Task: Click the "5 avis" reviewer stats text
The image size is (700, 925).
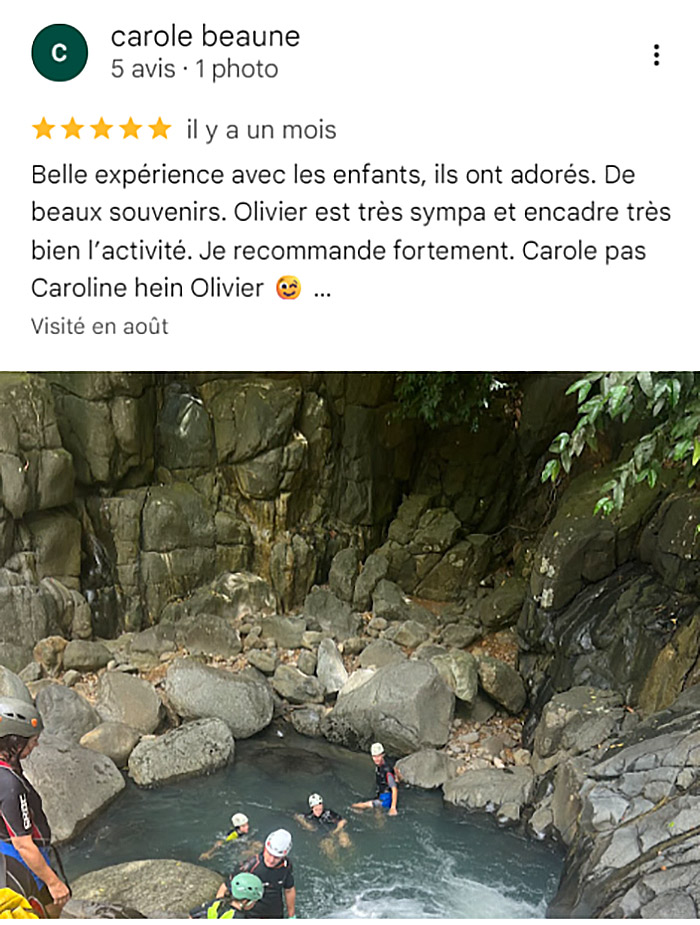Action: (x=143, y=69)
